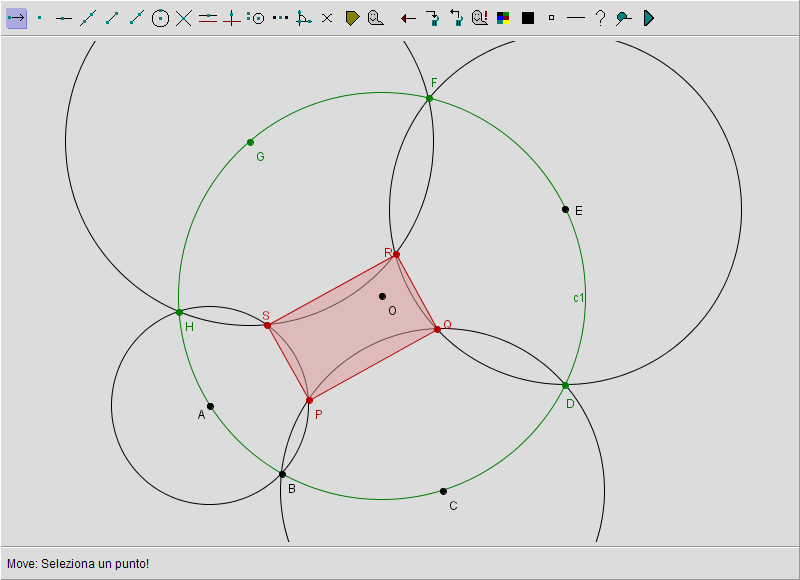This screenshot has width=800, height=580.
Task: Select the Intersection tool
Action: pos(184,18)
